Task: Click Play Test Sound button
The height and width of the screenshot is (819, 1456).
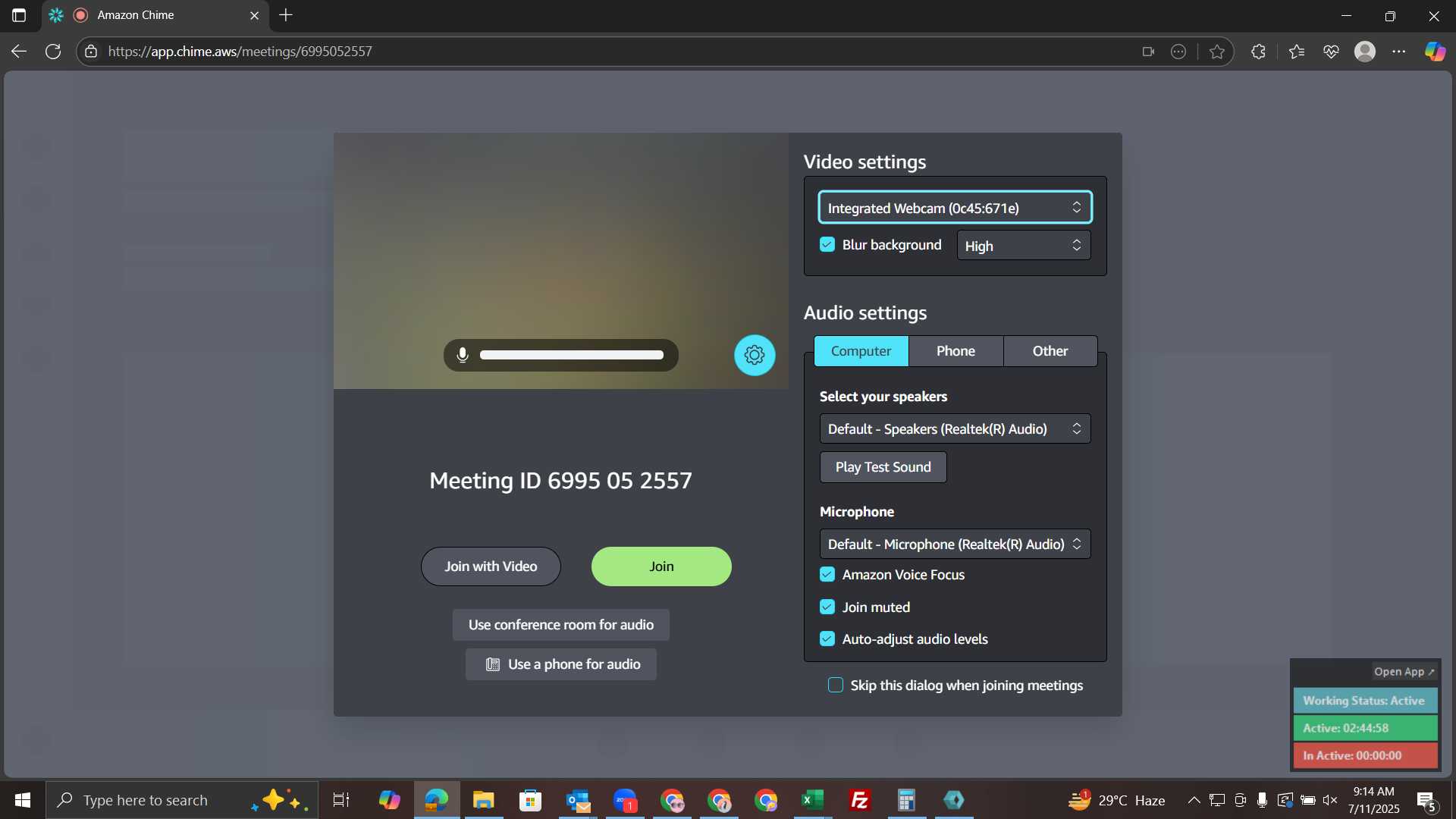Action: [x=883, y=467]
